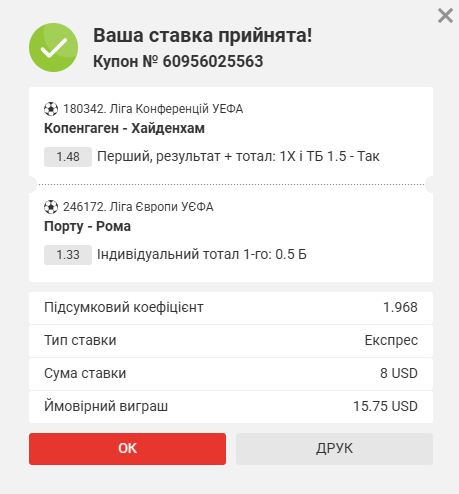The image size is (459, 494).
Task: Click the Сума ставки 8 USD row
Action: coord(231,374)
